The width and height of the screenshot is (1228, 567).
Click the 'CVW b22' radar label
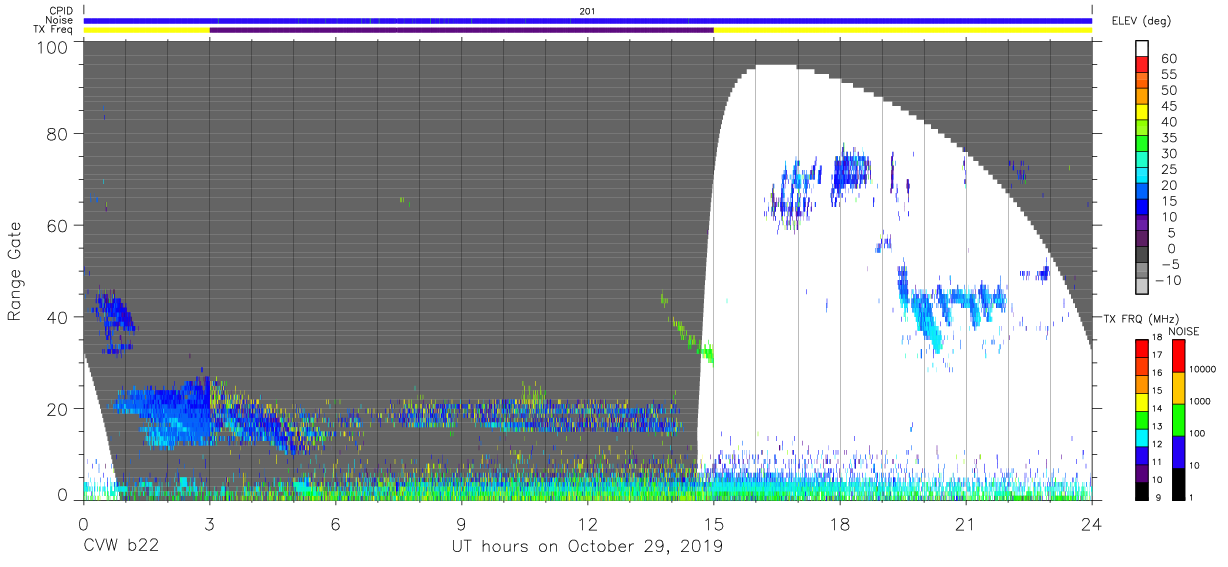click(119, 547)
